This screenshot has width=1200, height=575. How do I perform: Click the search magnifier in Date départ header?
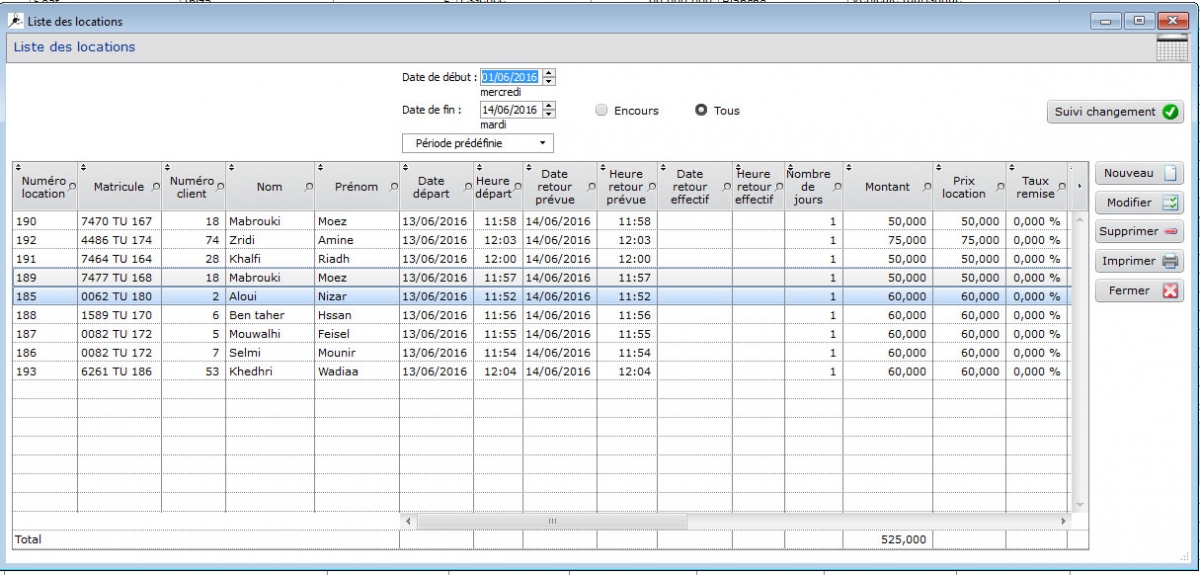click(467, 187)
